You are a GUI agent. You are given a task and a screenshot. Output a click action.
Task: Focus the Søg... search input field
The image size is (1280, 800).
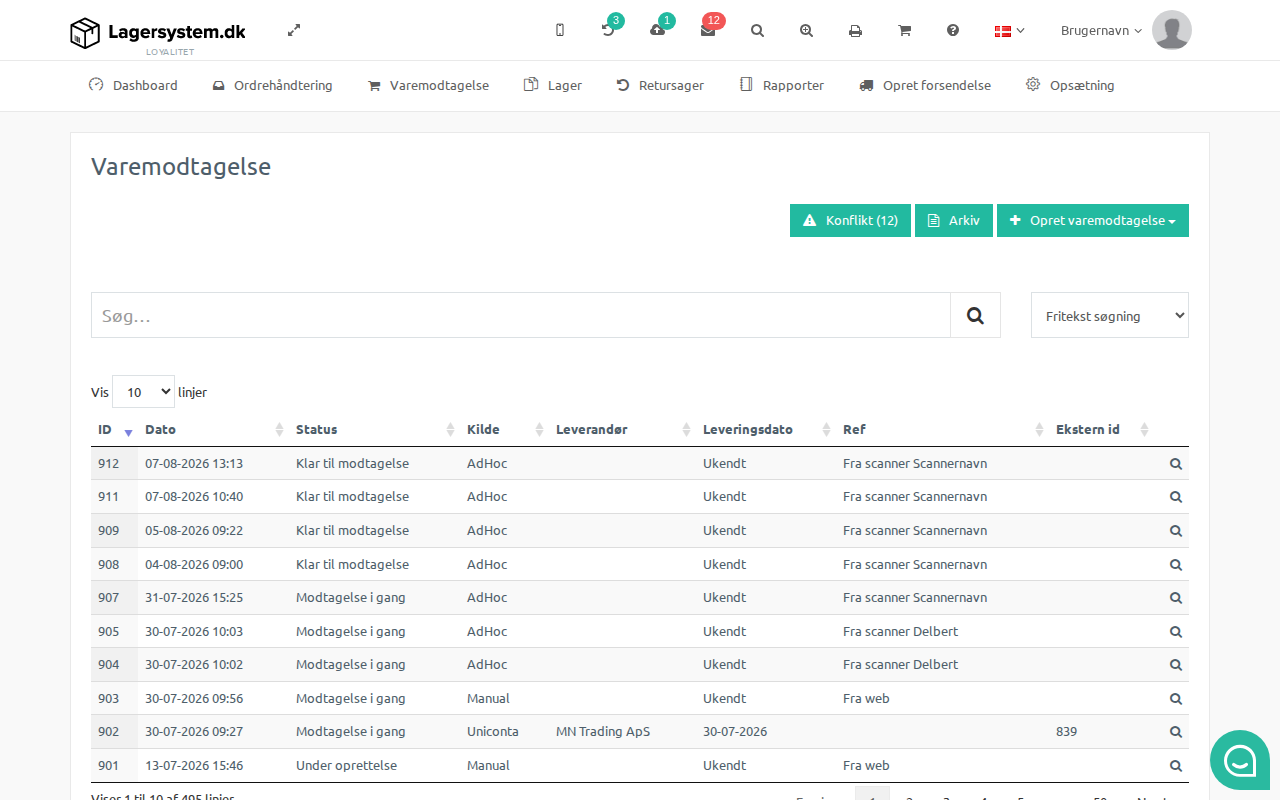tap(521, 315)
